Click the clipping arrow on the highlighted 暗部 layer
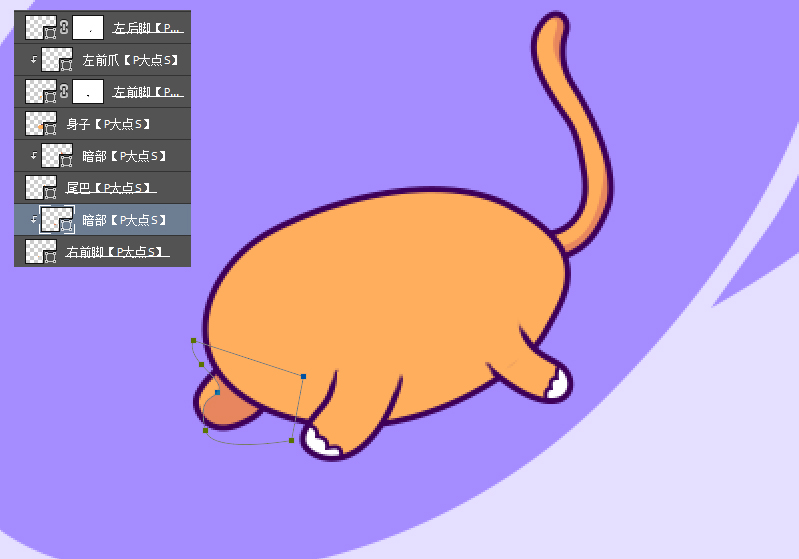This screenshot has width=799, height=559. [33, 220]
